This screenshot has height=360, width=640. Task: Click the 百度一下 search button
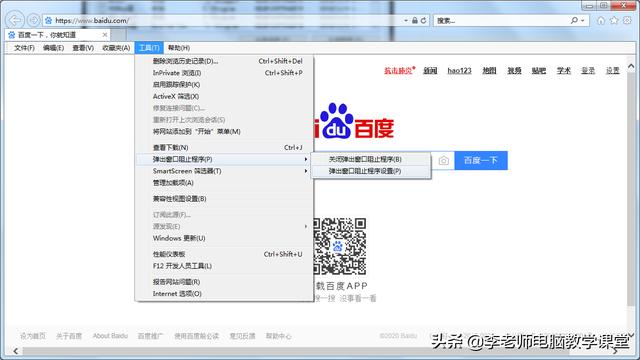[x=481, y=160]
